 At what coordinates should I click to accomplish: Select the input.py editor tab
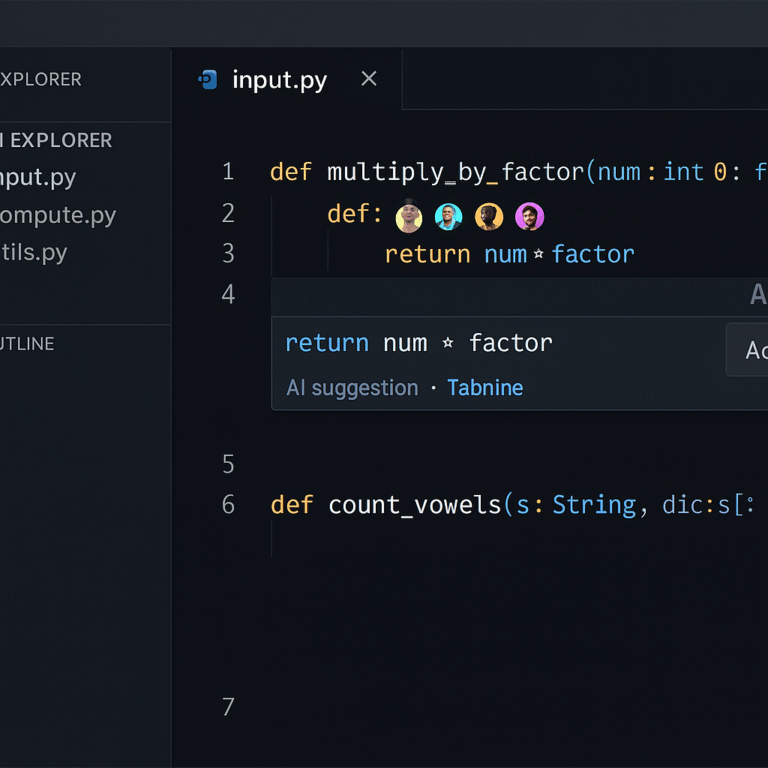point(287,79)
